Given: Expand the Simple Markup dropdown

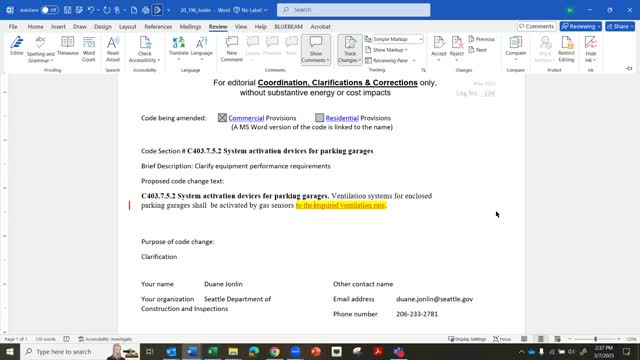Looking at the screenshot, I should [398, 39].
